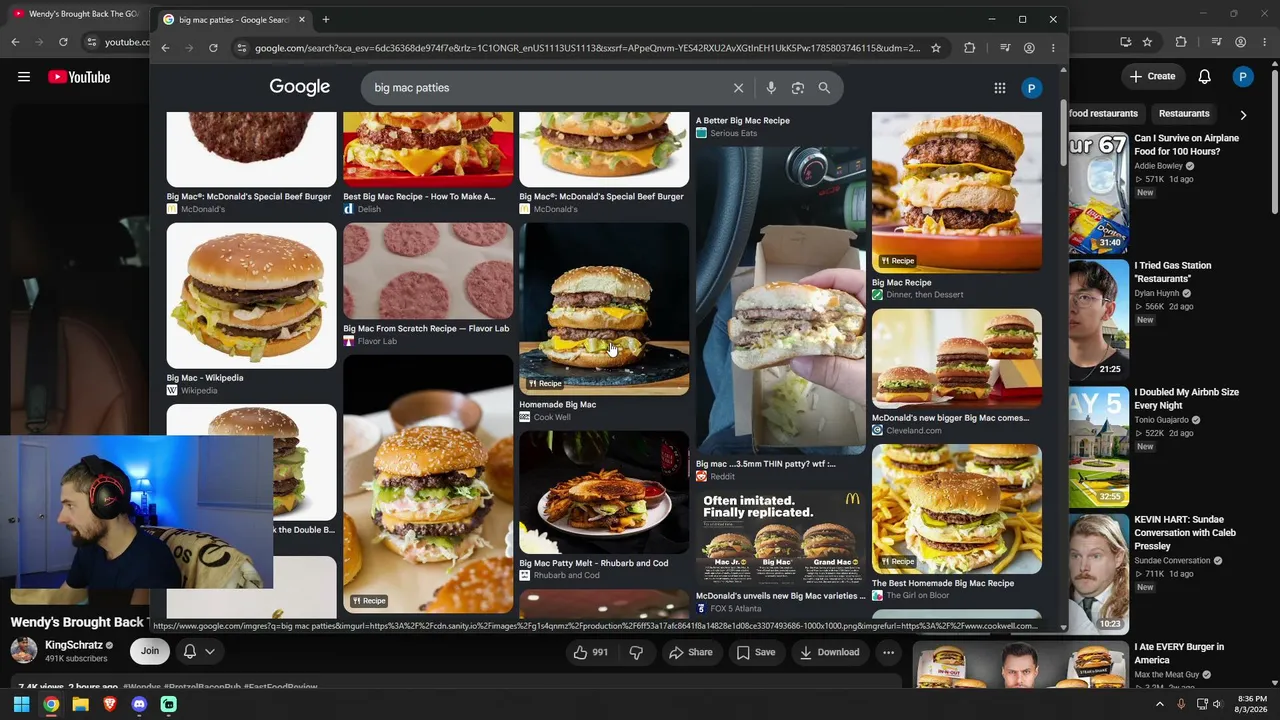The height and width of the screenshot is (720, 1280).
Task: Open the Big Mac Patty Melt image
Action: pyautogui.click(x=604, y=492)
